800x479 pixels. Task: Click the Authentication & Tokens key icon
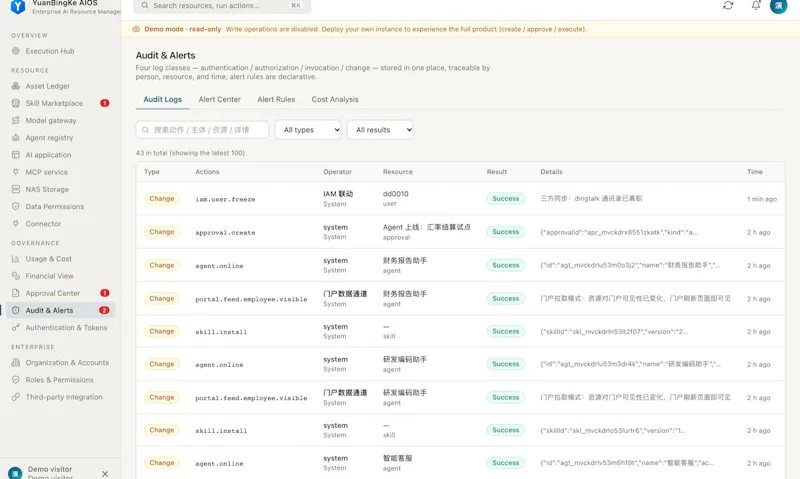tap(16, 327)
